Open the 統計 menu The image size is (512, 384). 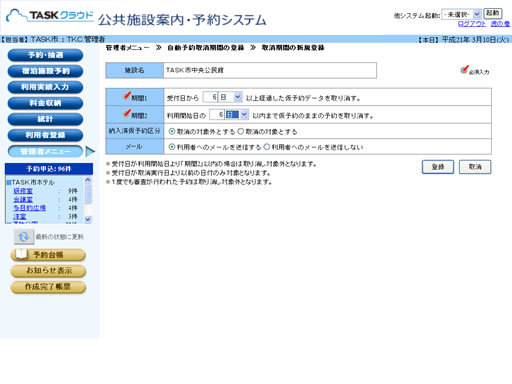(45, 119)
